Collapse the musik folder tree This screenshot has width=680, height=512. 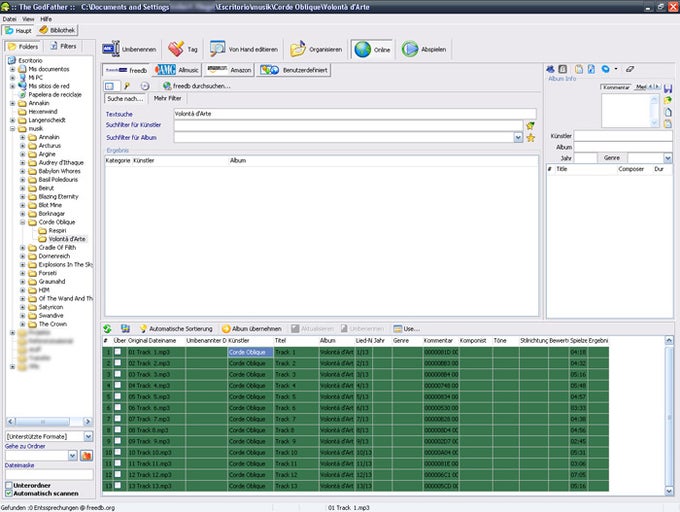point(13,129)
